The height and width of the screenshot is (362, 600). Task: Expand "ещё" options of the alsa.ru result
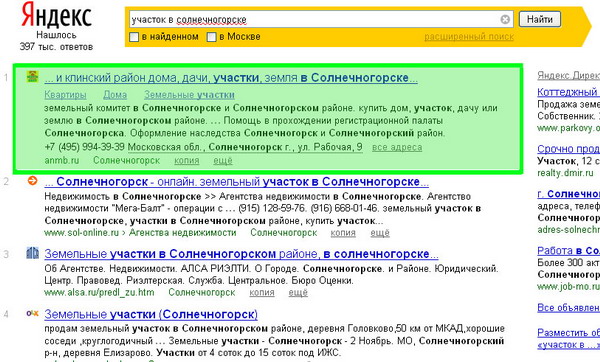(x=298, y=293)
